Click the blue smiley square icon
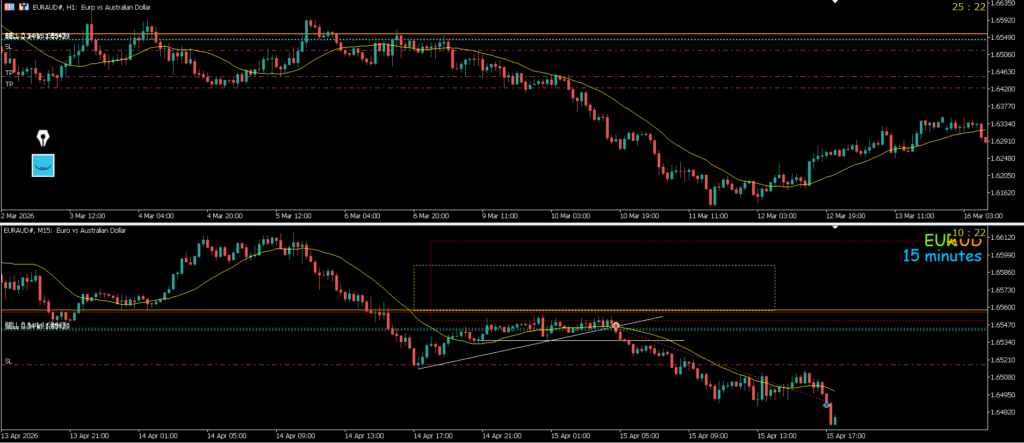The image size is (1024, 443). [43, 166]
